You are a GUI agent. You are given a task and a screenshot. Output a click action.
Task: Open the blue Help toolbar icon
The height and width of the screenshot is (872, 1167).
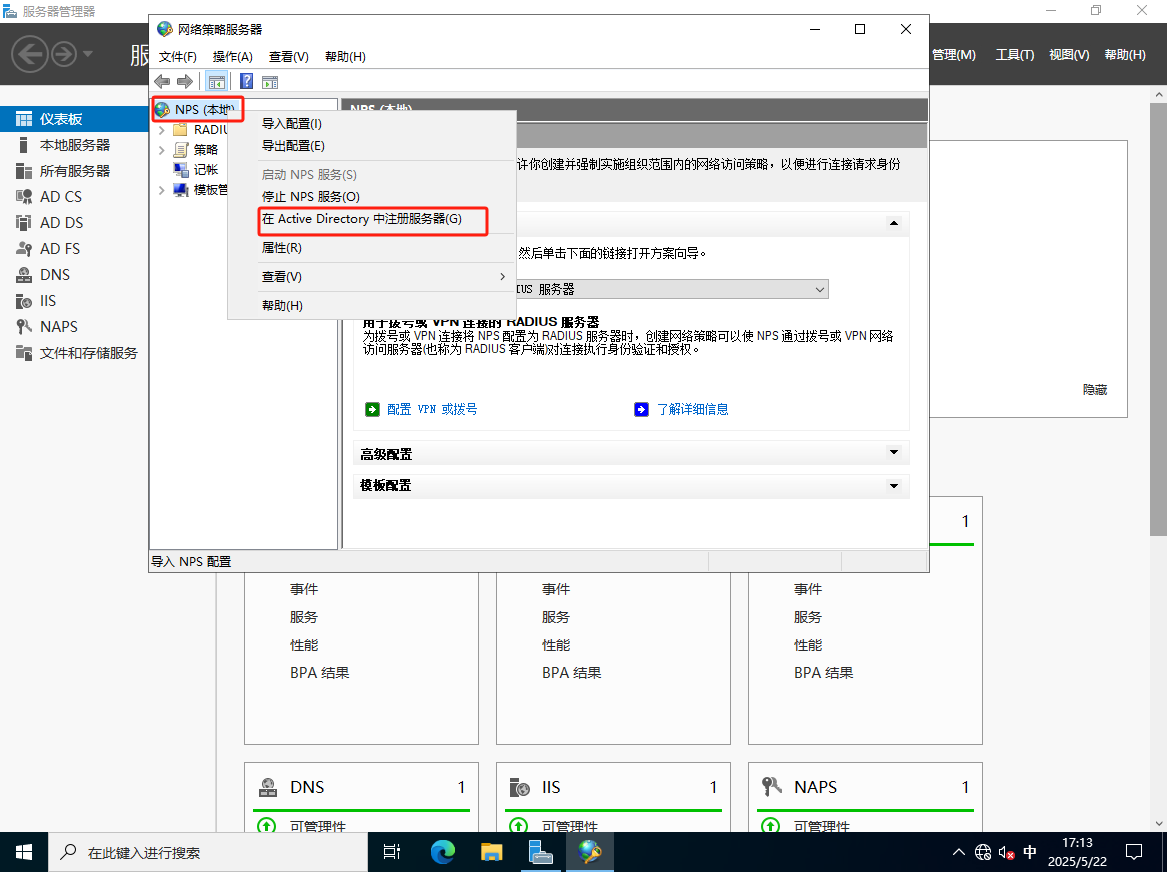(x=246, y=82)
